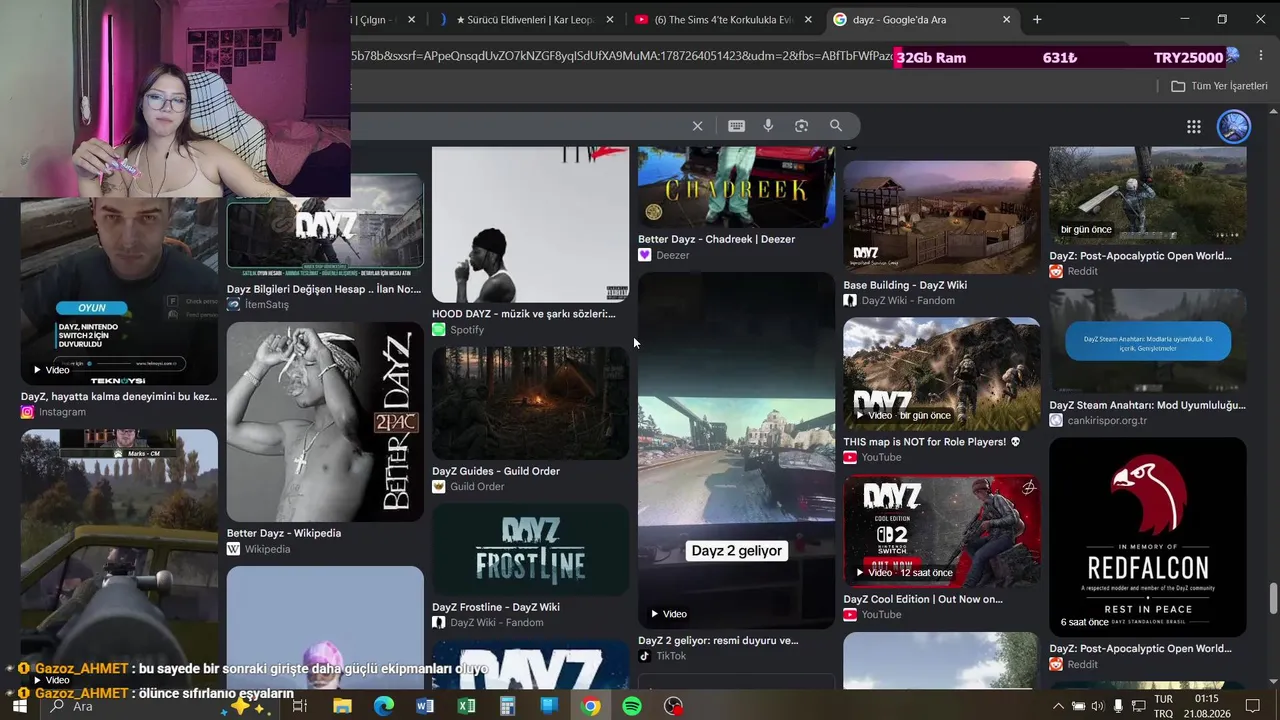Open the Tüm Yer İşaretleri bookmarks folder
Viewport: 1280px width, 720px height.
coord(1219,86)
